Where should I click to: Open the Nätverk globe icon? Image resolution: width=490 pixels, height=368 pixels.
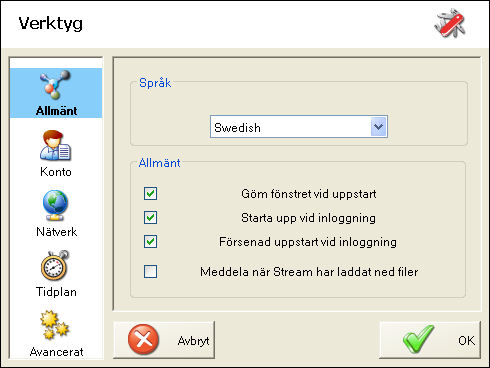click(x=55, y=205)
